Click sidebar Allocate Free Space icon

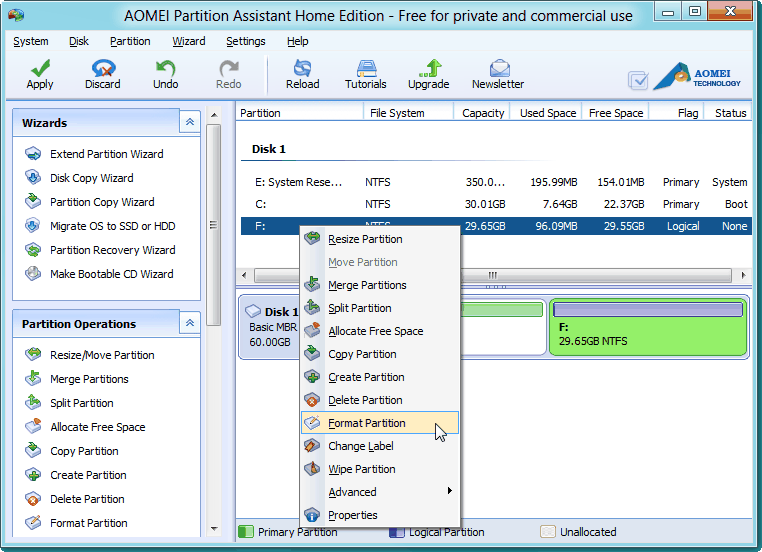[33, 427]
